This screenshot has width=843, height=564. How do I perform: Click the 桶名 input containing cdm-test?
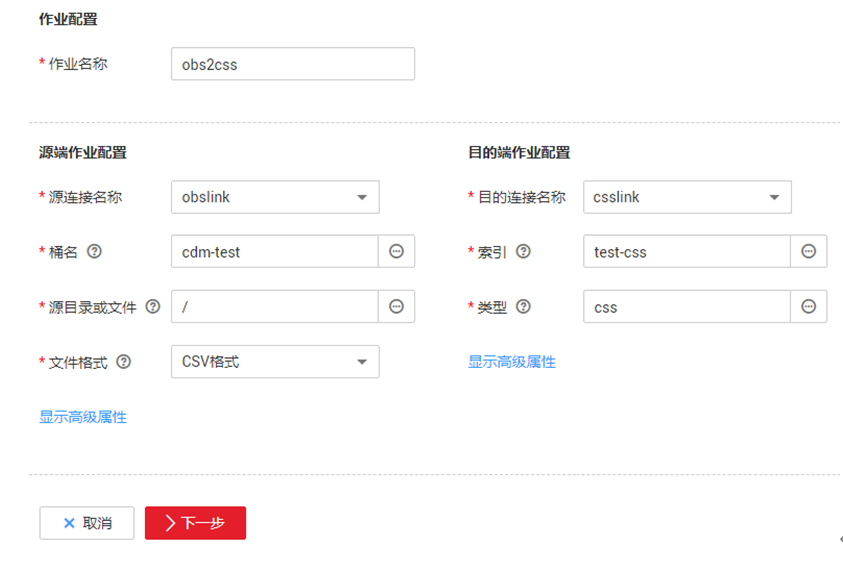(x=274, y=252)
